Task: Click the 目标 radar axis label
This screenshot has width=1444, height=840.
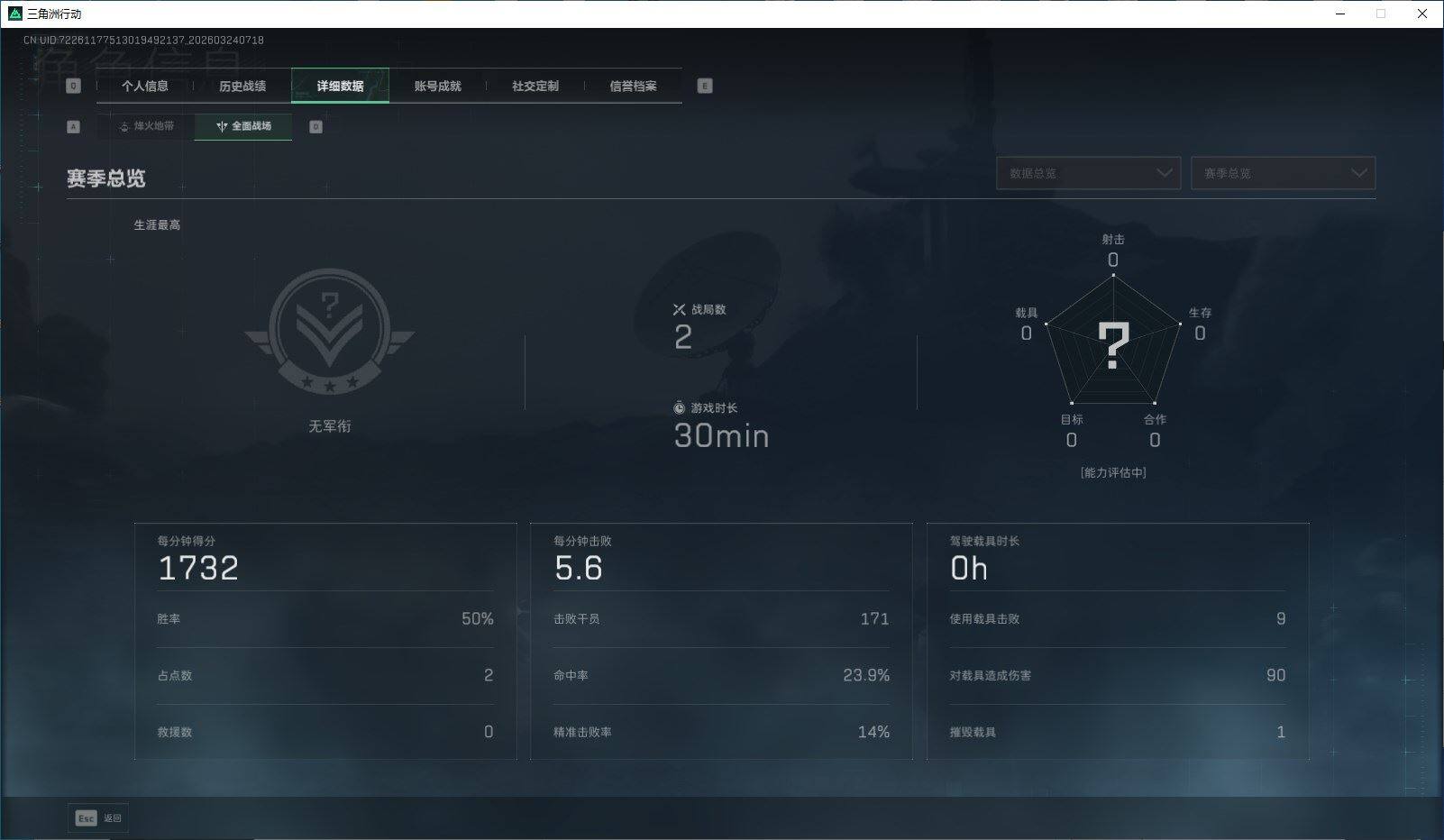Action: click(x=1072, y=419)
